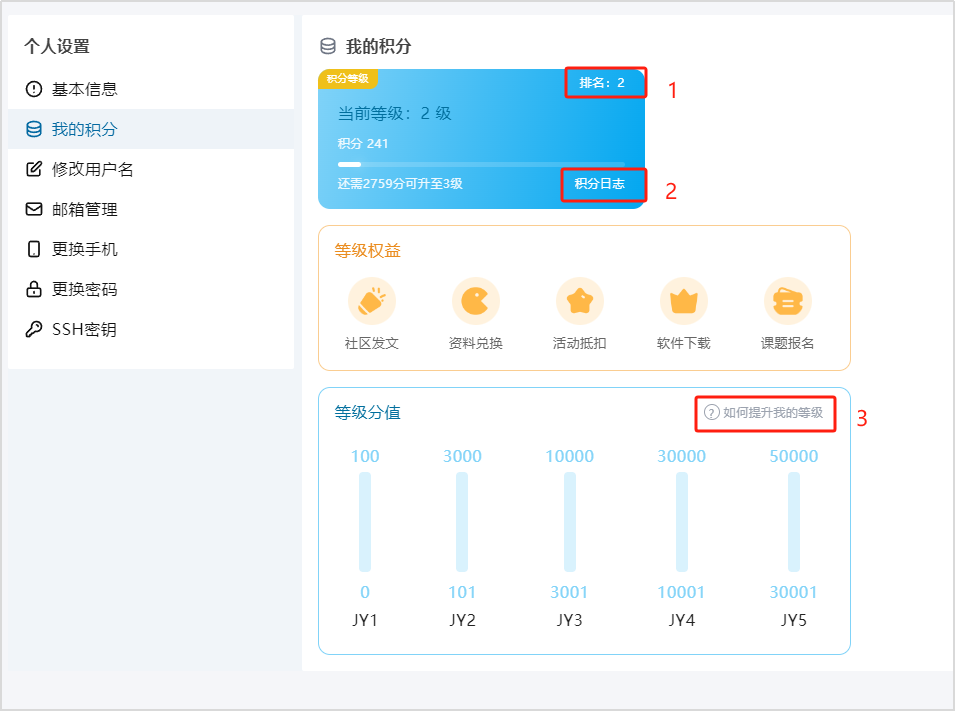Open 邮箱管理 settings page
Screen dimensions: 955x711
(x=85, y=209)
